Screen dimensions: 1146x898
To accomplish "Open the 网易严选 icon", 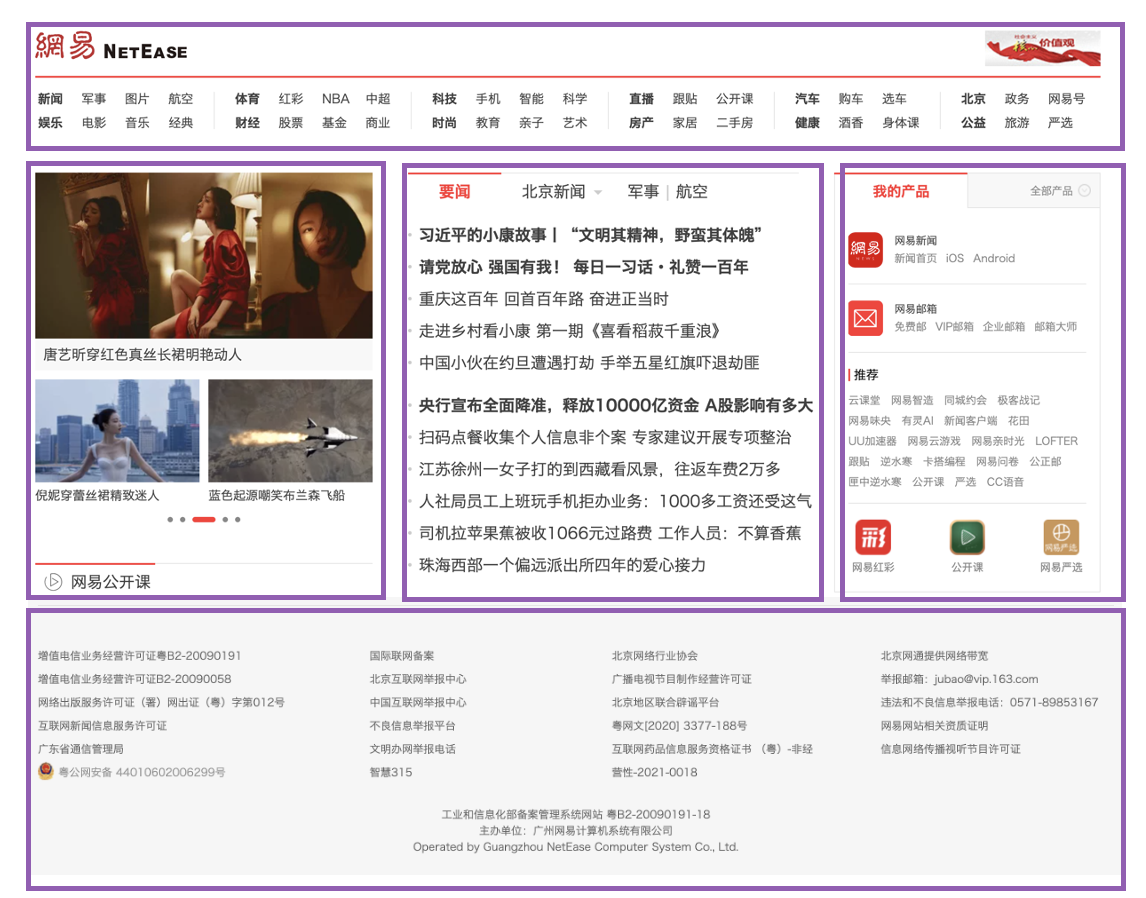I will [1061, 538].
